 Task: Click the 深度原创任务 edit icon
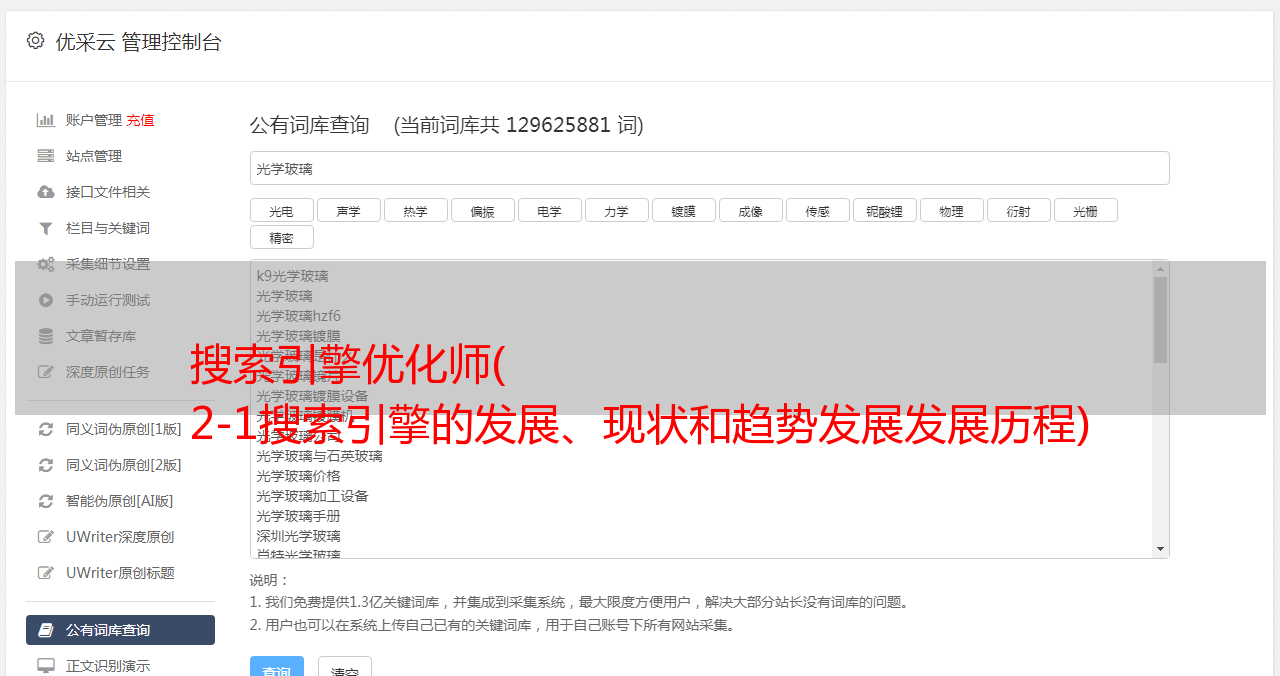tap(46, 372)
